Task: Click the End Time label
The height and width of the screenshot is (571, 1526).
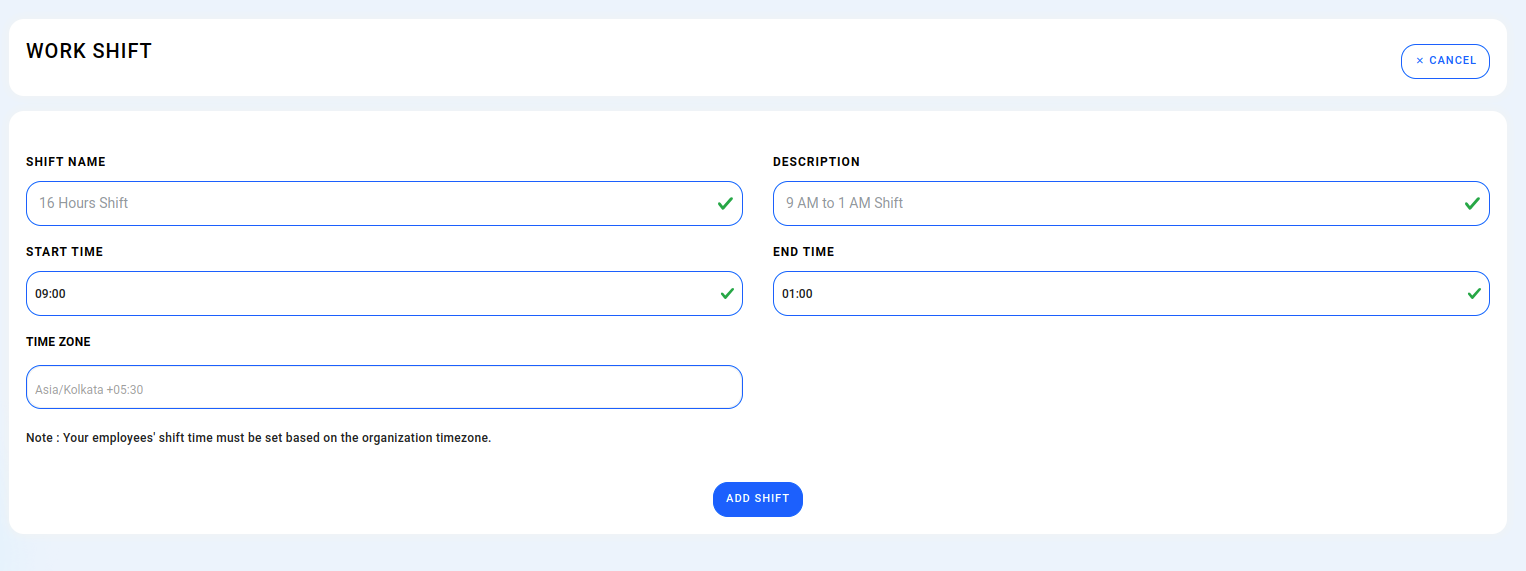Action: coord(803,252)
